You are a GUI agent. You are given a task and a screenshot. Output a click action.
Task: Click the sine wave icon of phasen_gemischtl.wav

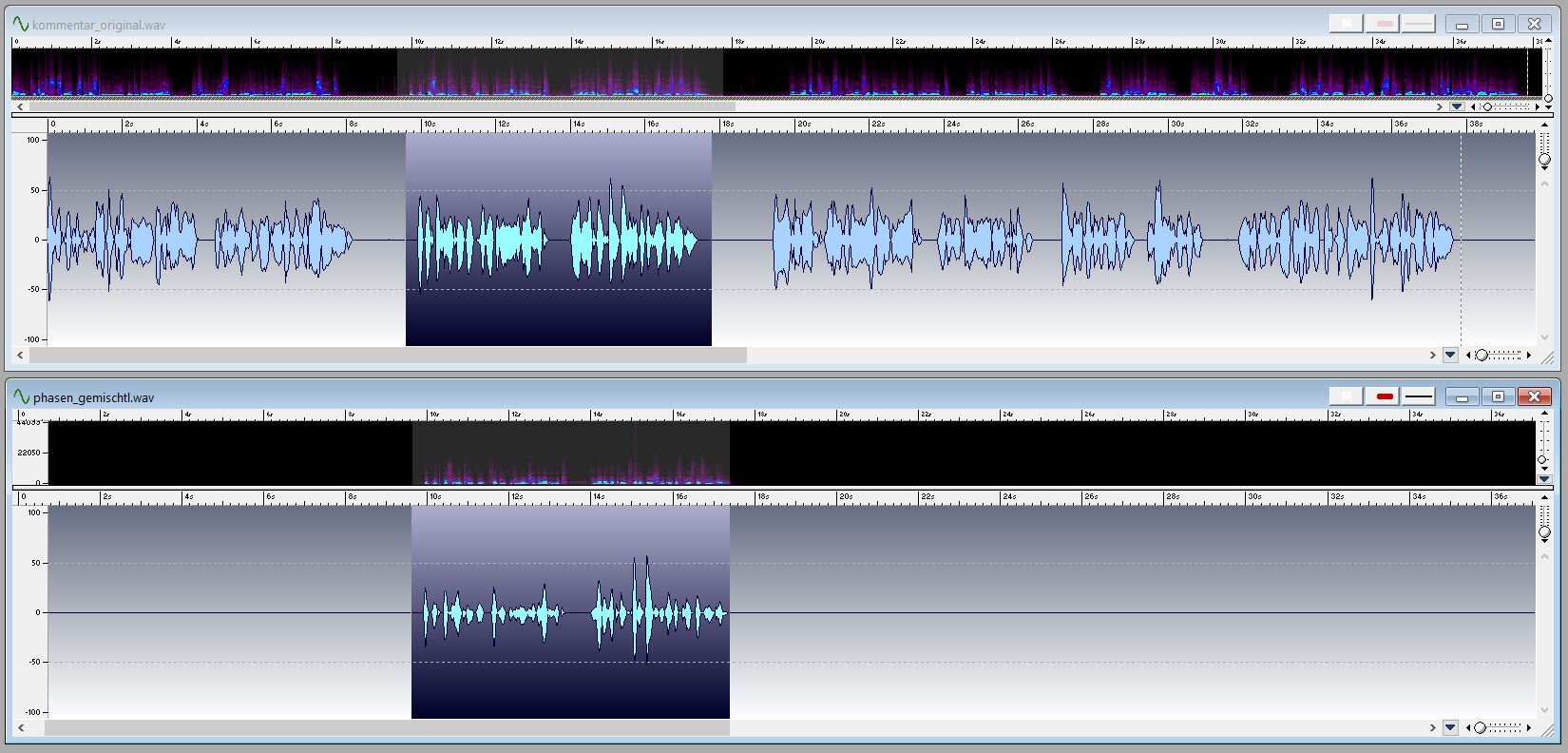(21, 396)
